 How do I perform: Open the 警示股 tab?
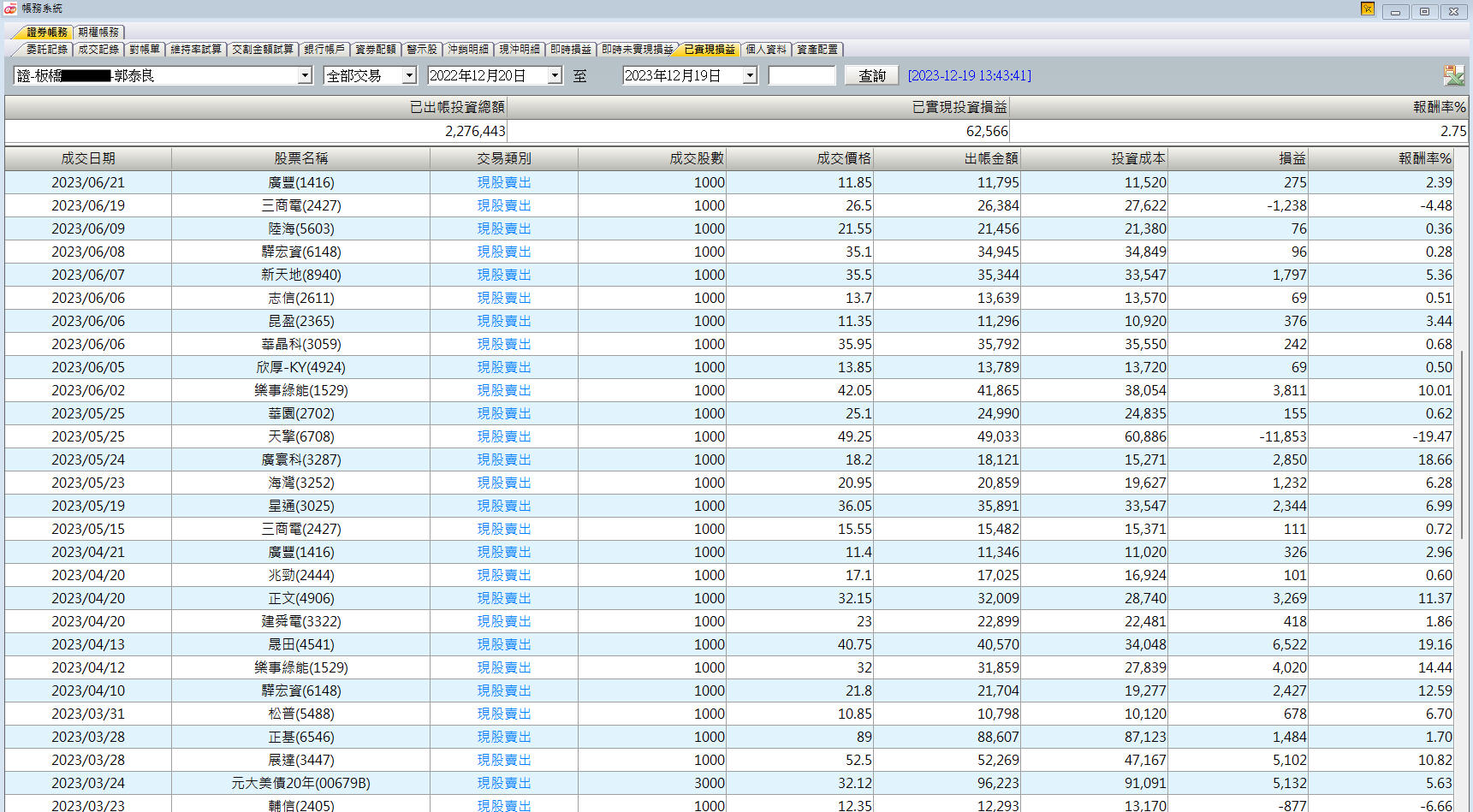pos(422,49)
